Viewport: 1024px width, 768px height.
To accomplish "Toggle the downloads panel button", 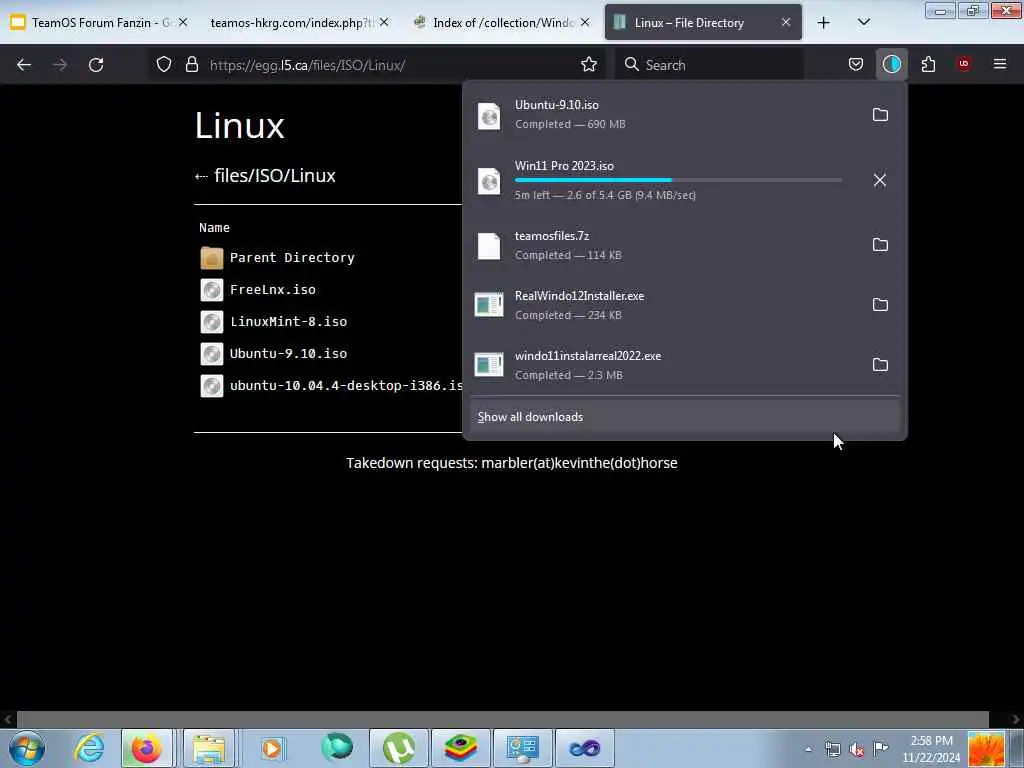I will [x=891, y=64].
